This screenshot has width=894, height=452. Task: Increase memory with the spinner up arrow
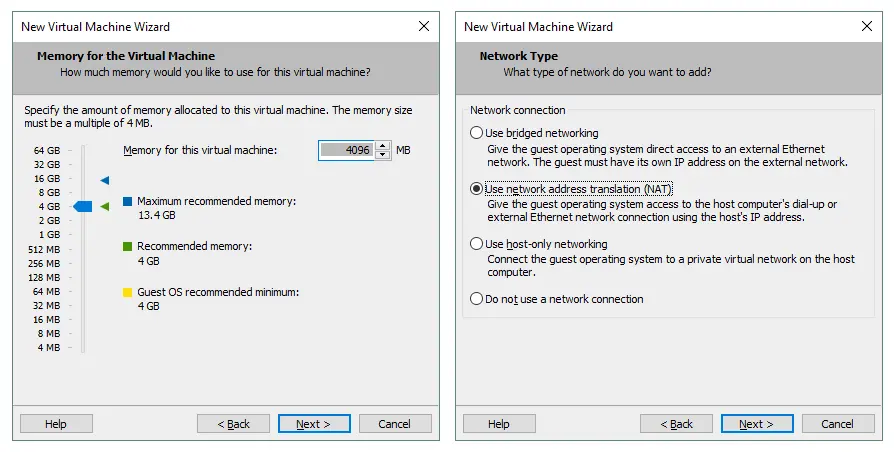pyautogui.click(x=381, y=146)
